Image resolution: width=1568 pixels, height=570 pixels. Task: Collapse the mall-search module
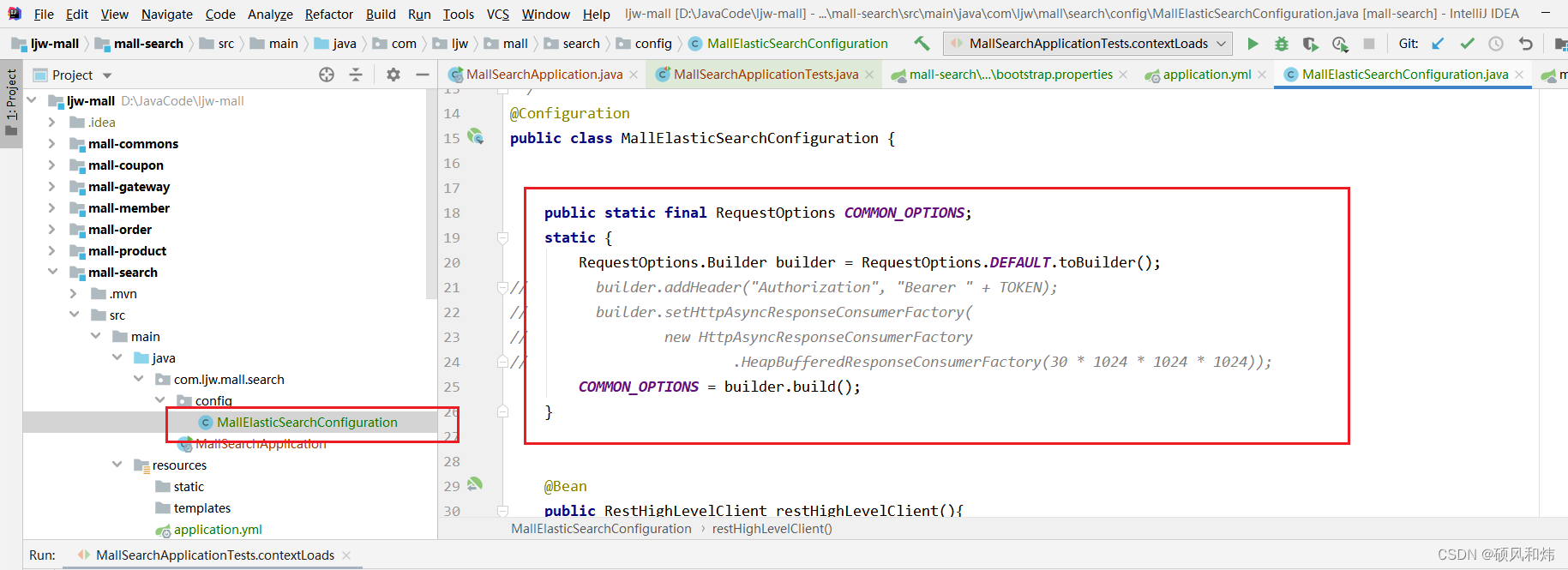pyautogui.click(x=52, y=272)
